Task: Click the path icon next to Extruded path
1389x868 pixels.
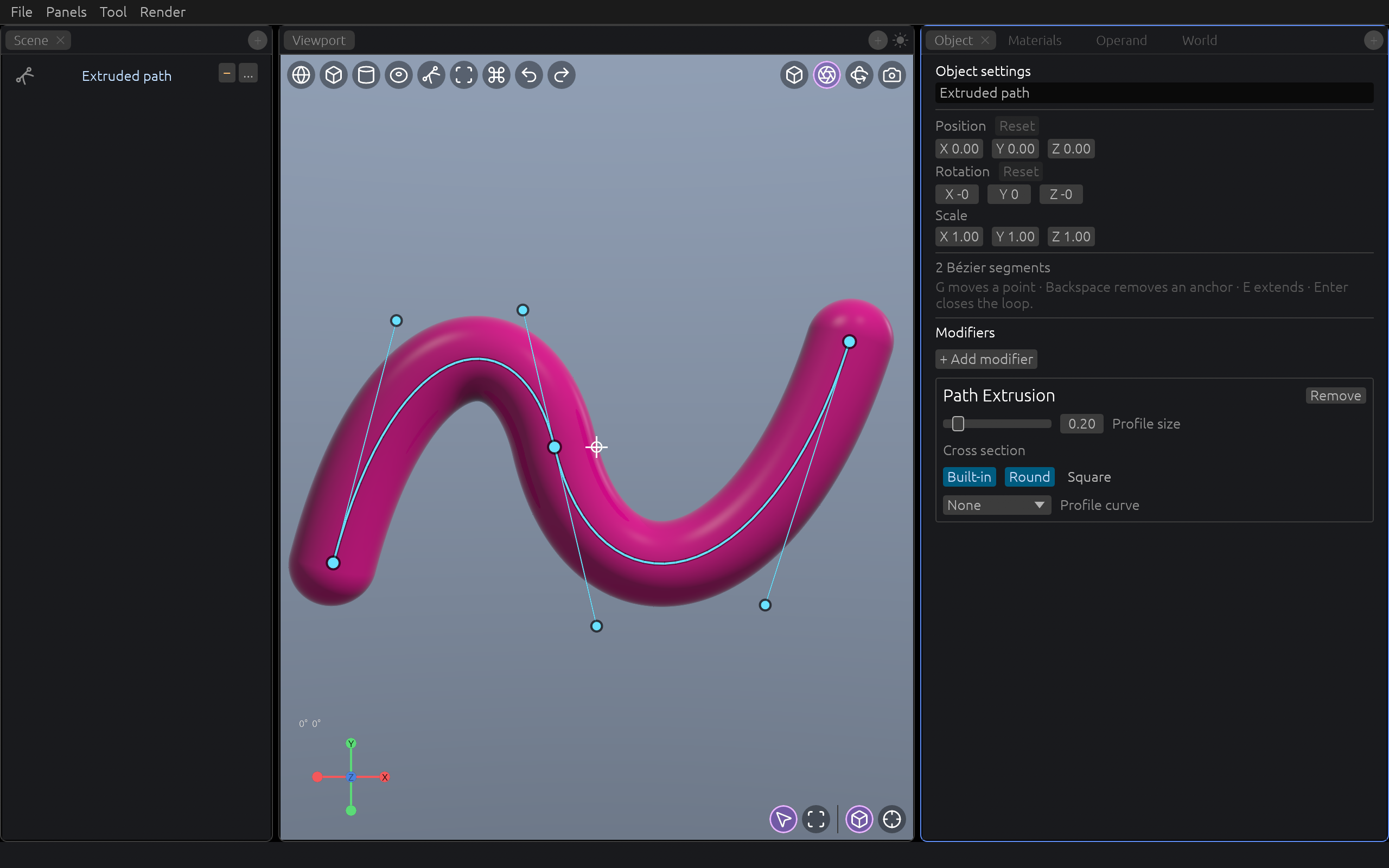Action: (x=24, y=76)
